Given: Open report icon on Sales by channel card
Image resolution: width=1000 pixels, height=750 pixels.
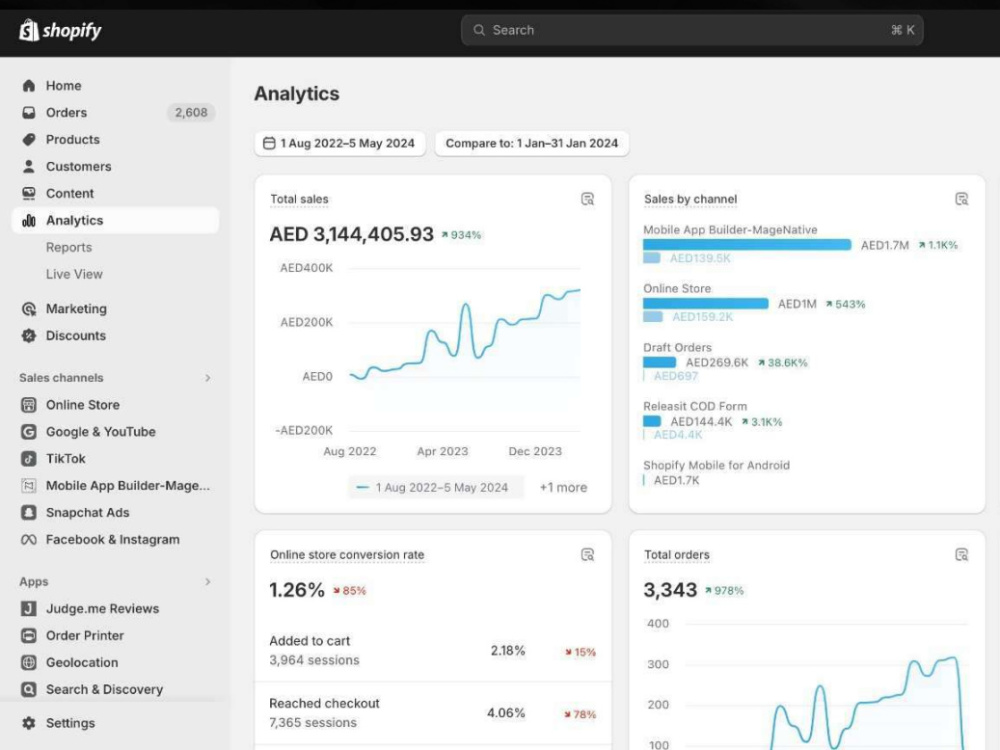Looking at the screenshot, I should 962,199.
